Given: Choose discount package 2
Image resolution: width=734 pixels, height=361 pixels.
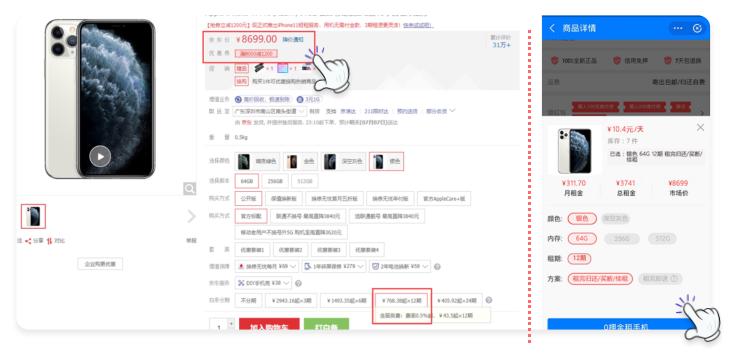Looking at the screenshot, I should pos(291,250).
